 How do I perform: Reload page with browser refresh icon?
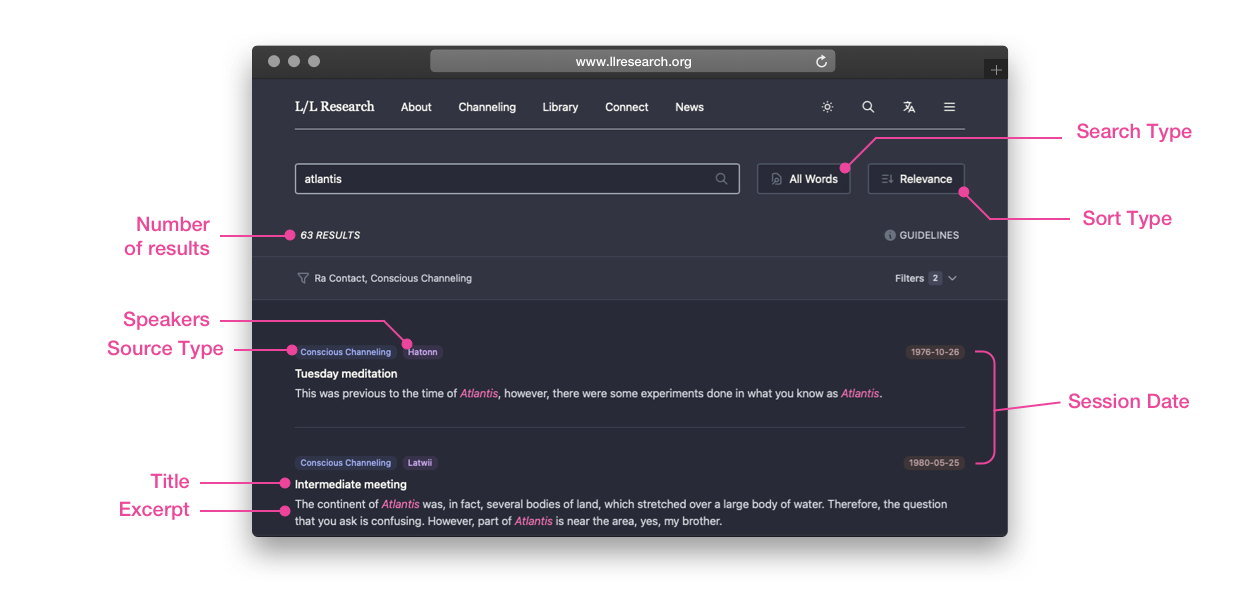coord(821,62)
